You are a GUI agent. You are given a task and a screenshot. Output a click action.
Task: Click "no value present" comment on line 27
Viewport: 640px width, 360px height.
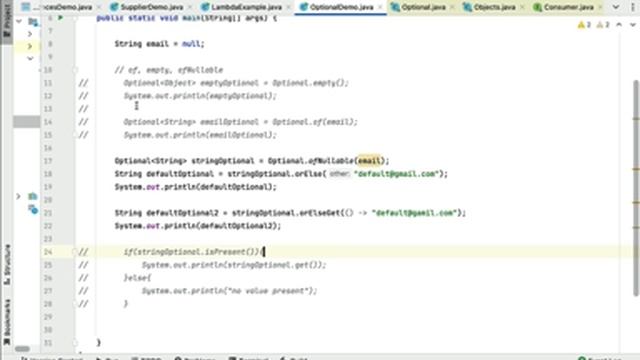coord(269,291)
